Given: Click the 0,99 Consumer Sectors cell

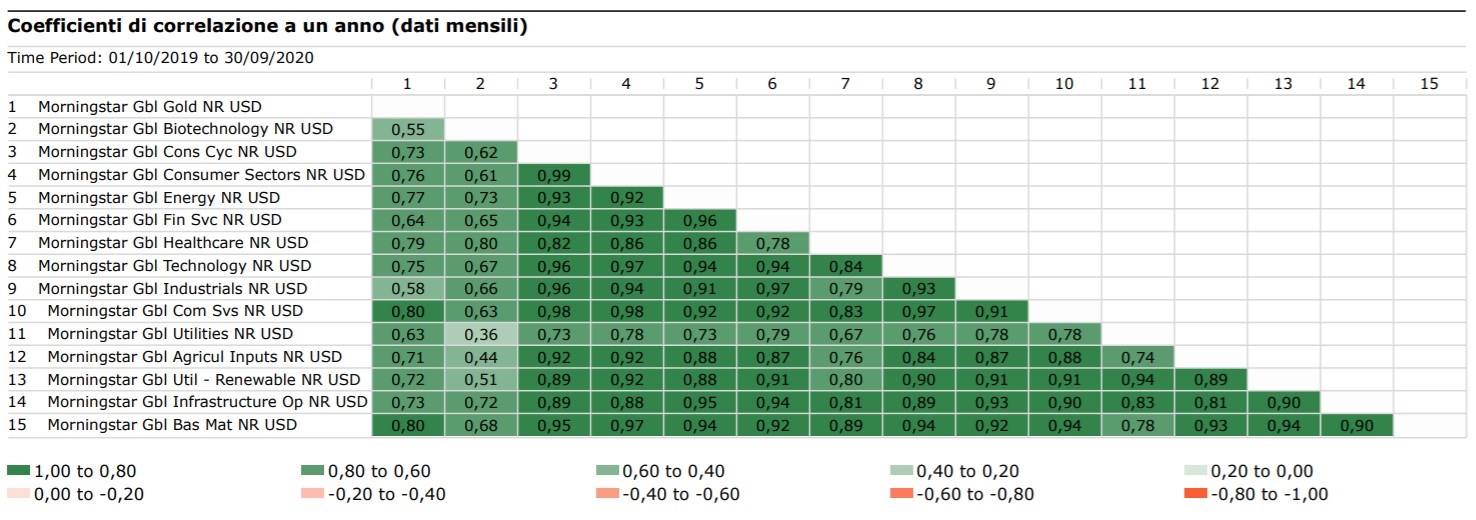Looking at the screenshot, I should (x=553, y=175).
